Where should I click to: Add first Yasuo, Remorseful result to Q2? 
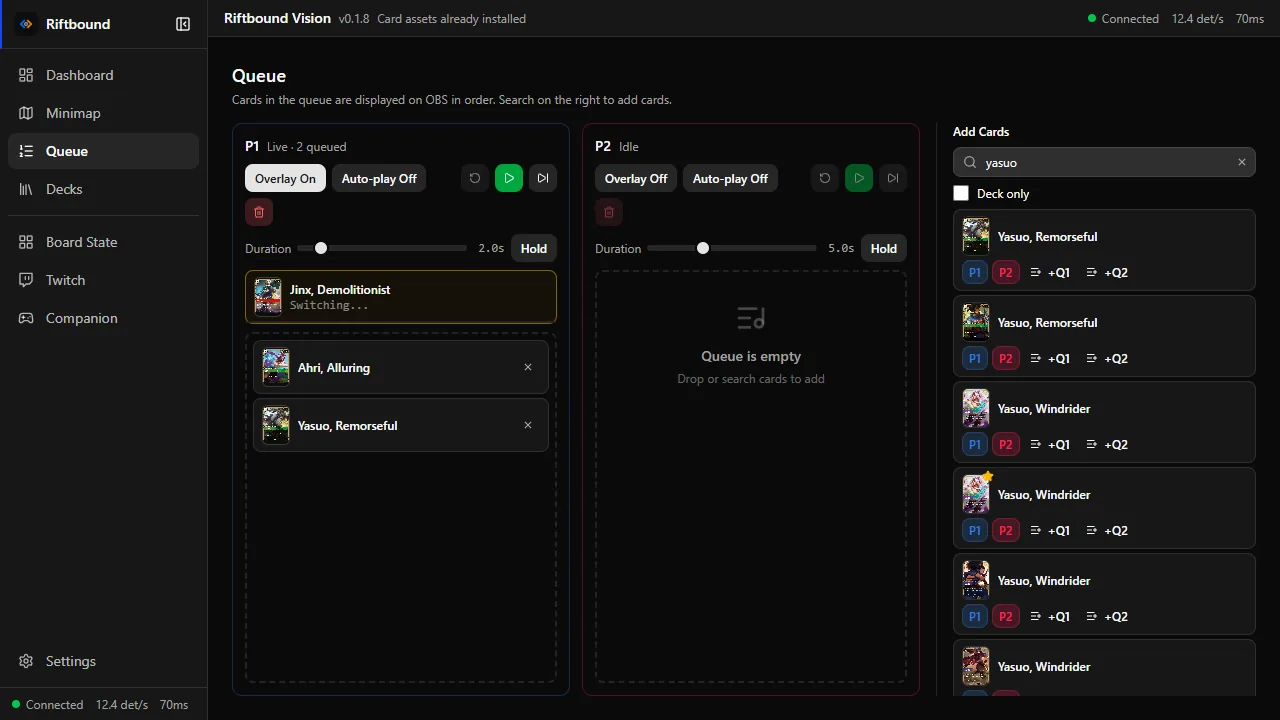[x=1107, y=272]
